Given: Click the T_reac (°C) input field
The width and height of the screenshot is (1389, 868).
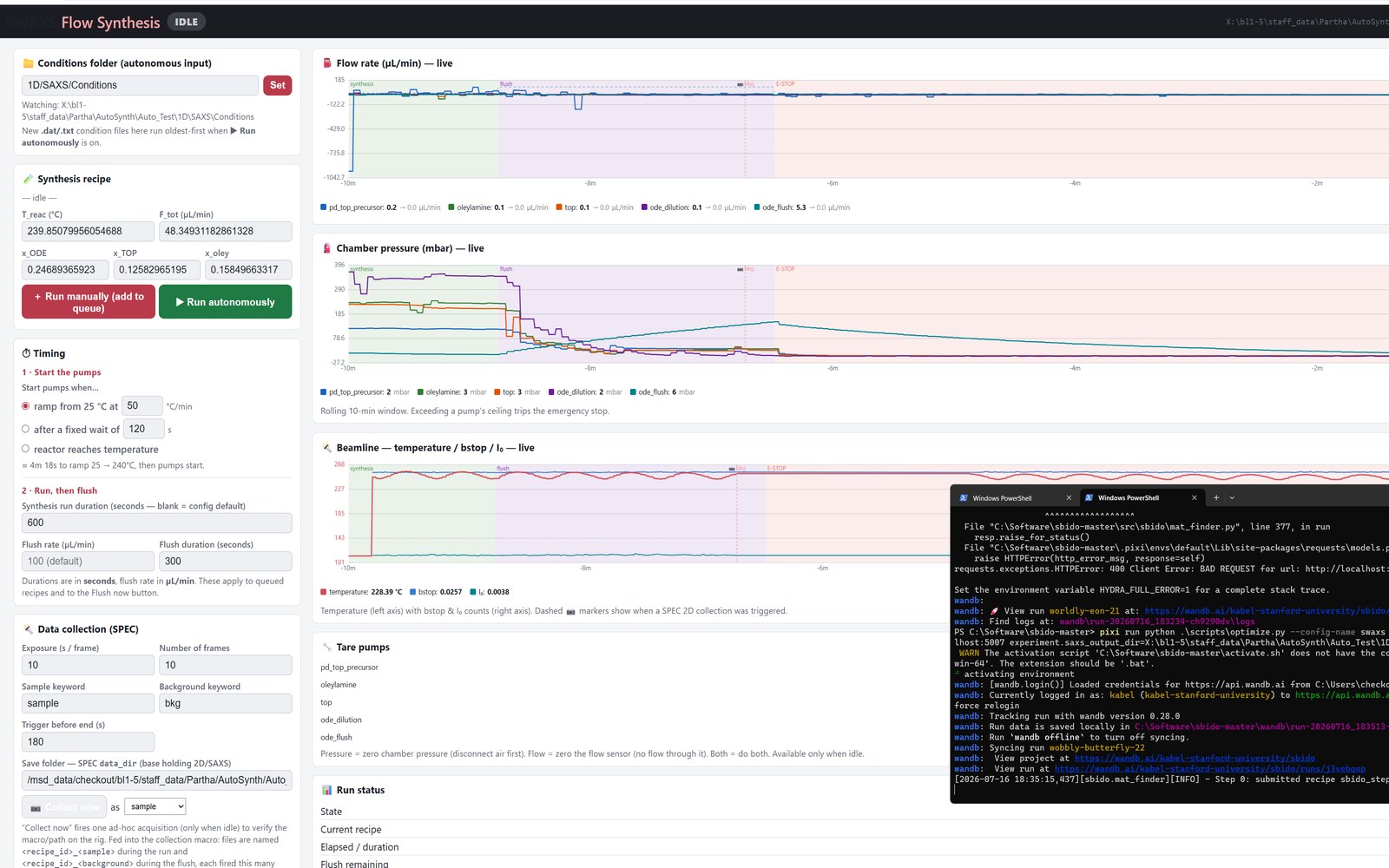Looking at the screenshot, I should (88, 232).
